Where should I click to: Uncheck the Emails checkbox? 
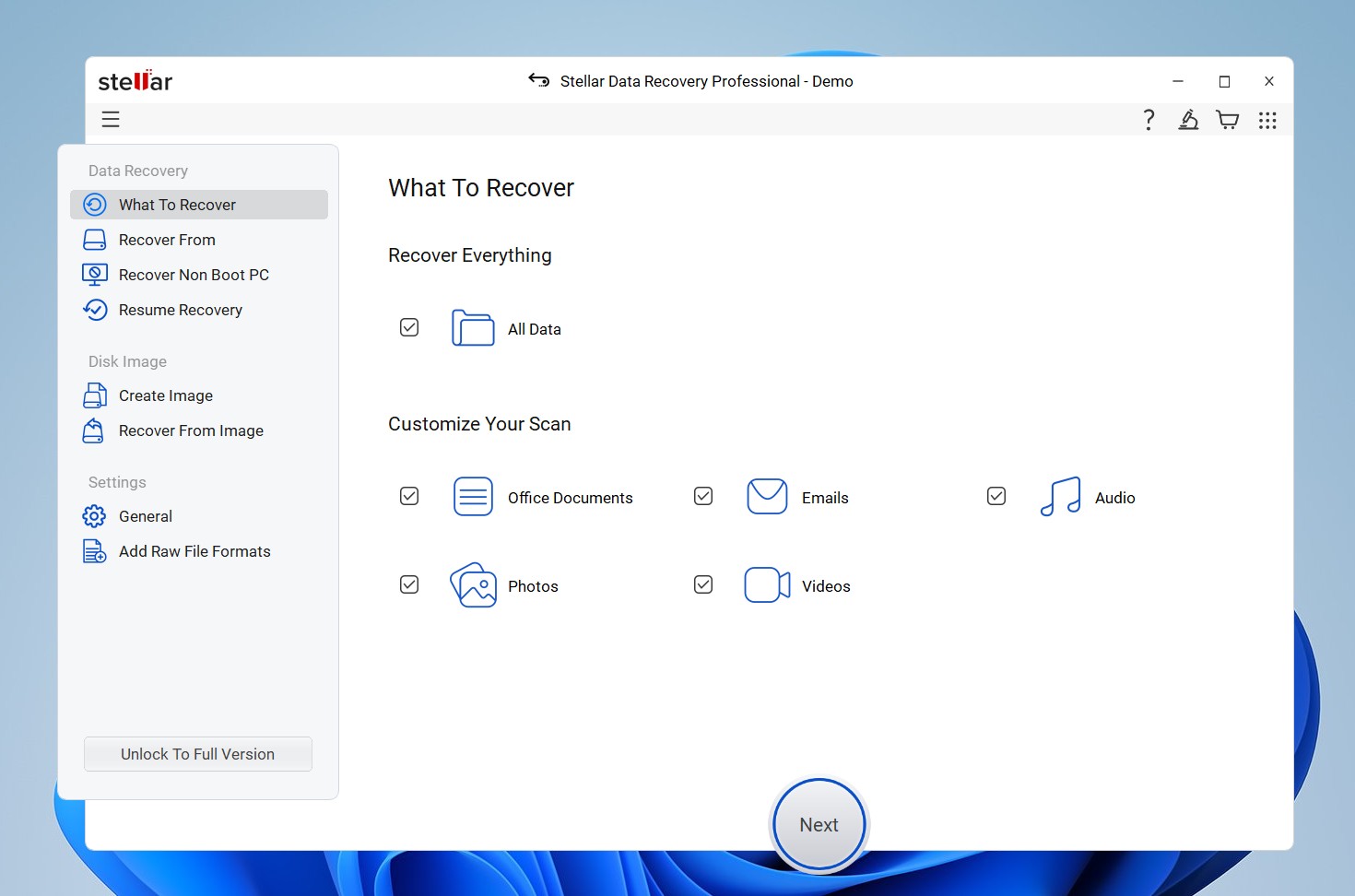[x=703, y=496]
